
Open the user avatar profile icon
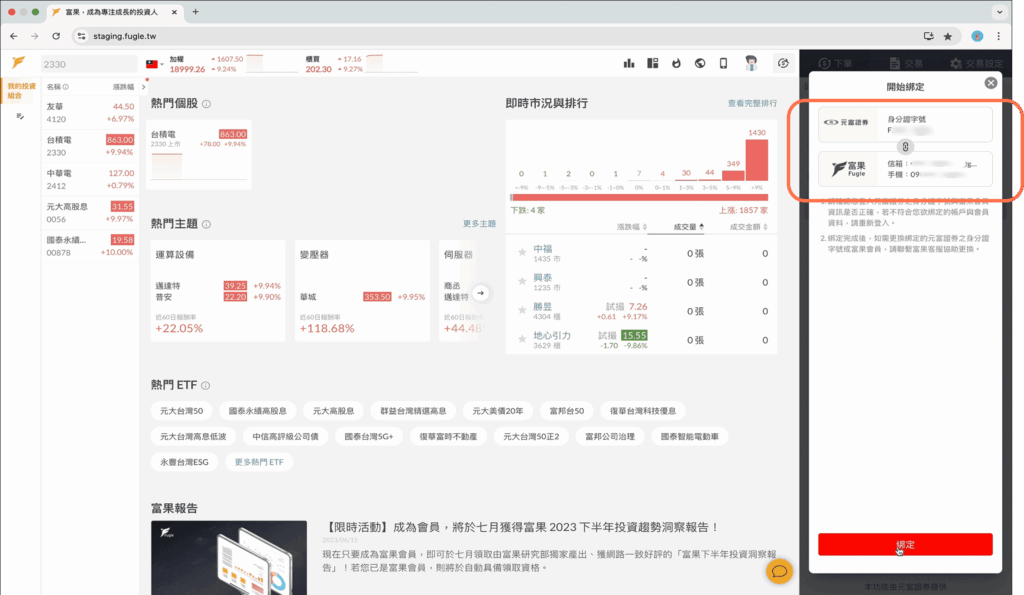coord(750,64)
